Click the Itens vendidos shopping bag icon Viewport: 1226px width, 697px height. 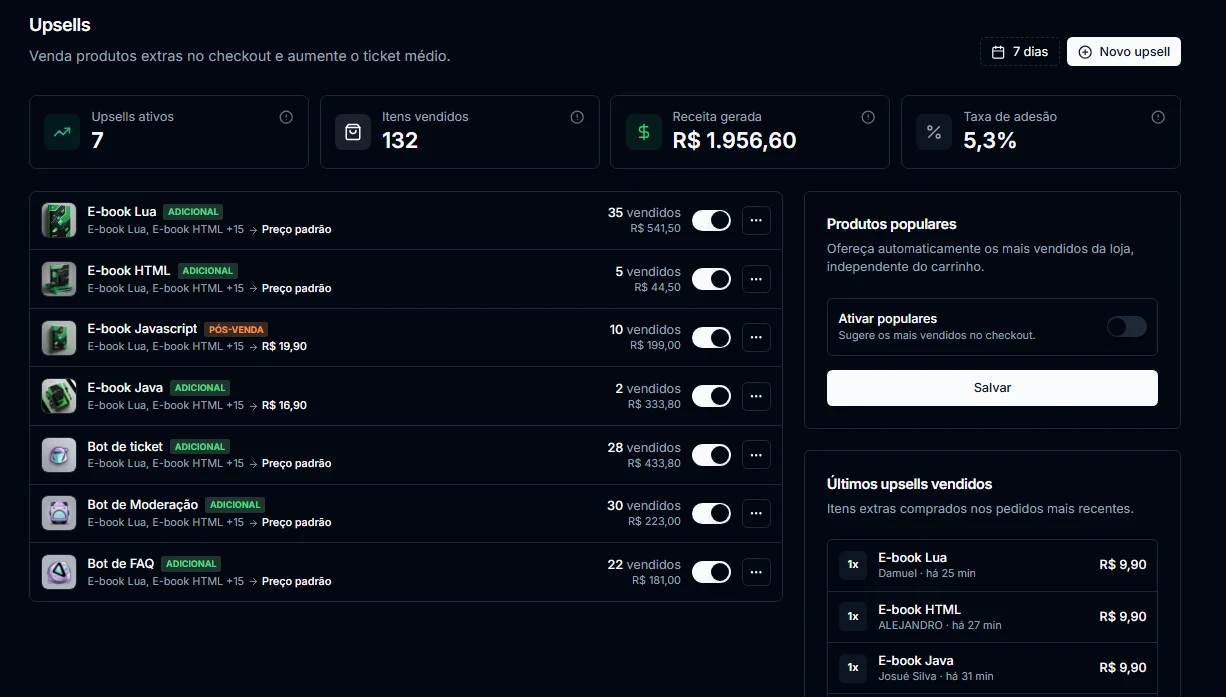coord(353,132)
